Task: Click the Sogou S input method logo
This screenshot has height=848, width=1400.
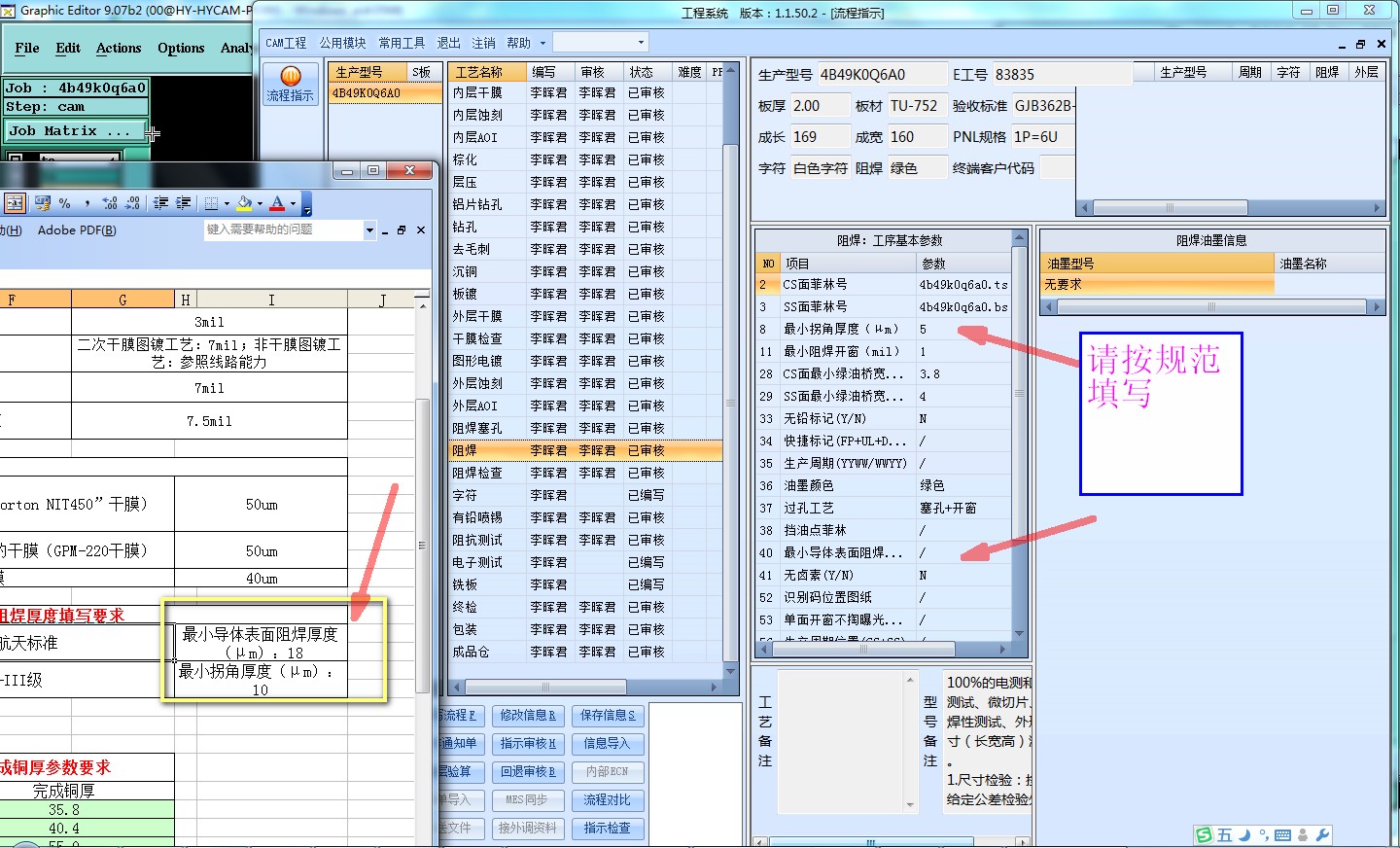Action: click(1205, 835)
